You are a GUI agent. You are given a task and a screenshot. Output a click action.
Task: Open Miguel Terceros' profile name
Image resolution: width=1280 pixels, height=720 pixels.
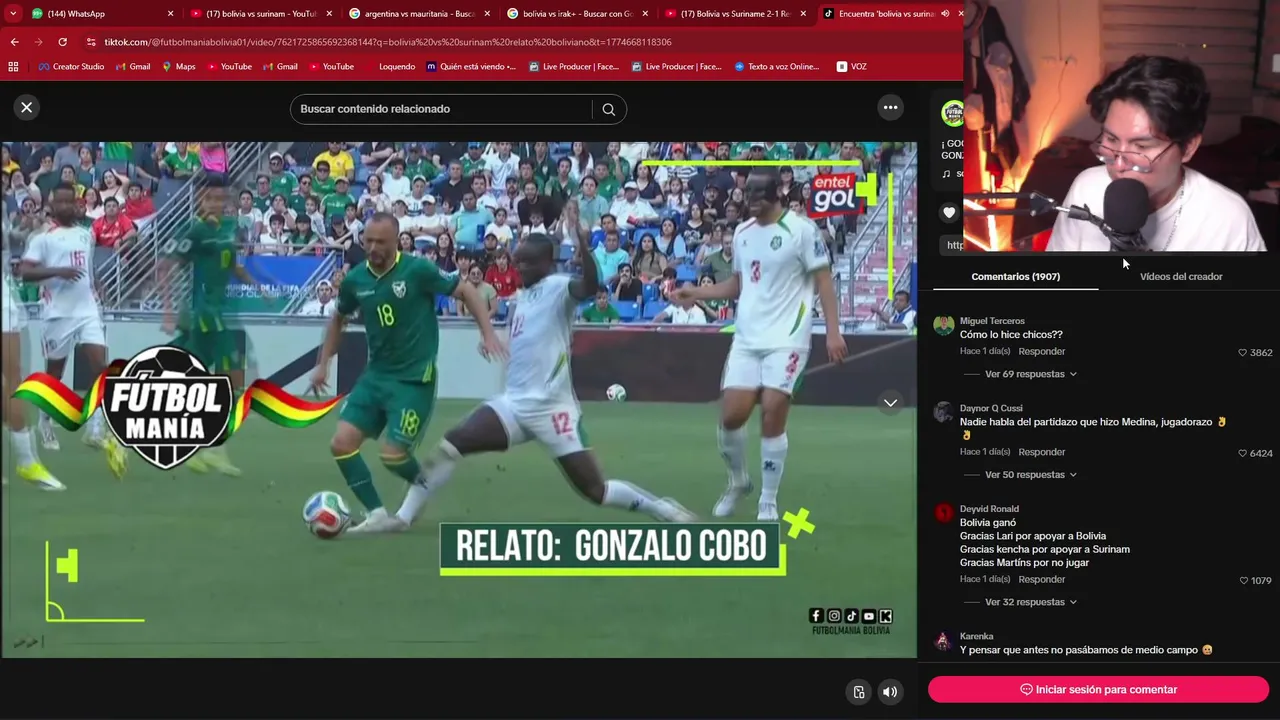pos(992,321)
